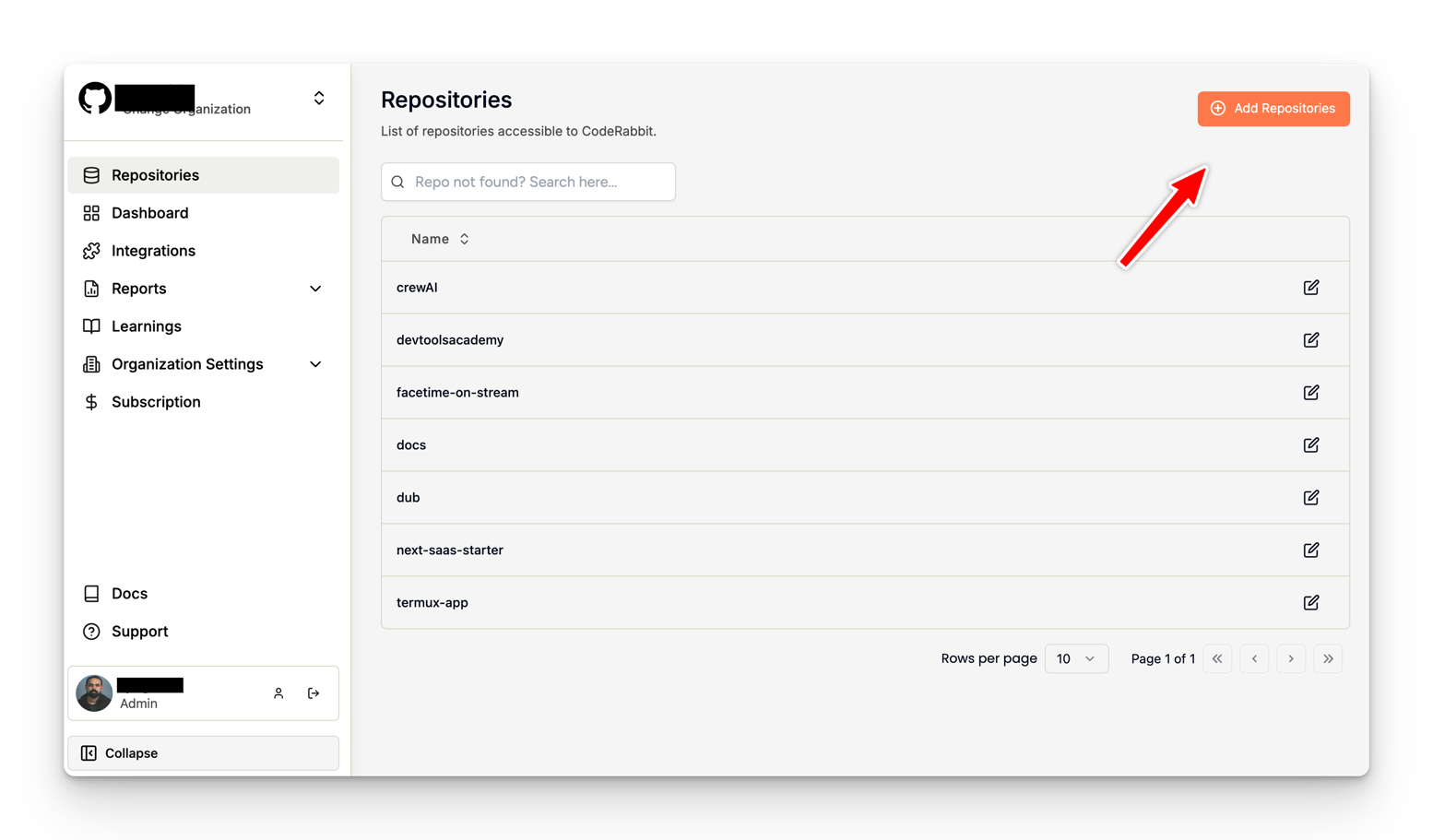Go to next page of repositories
Viewport: 1433px width, 840px height.
1291,658
